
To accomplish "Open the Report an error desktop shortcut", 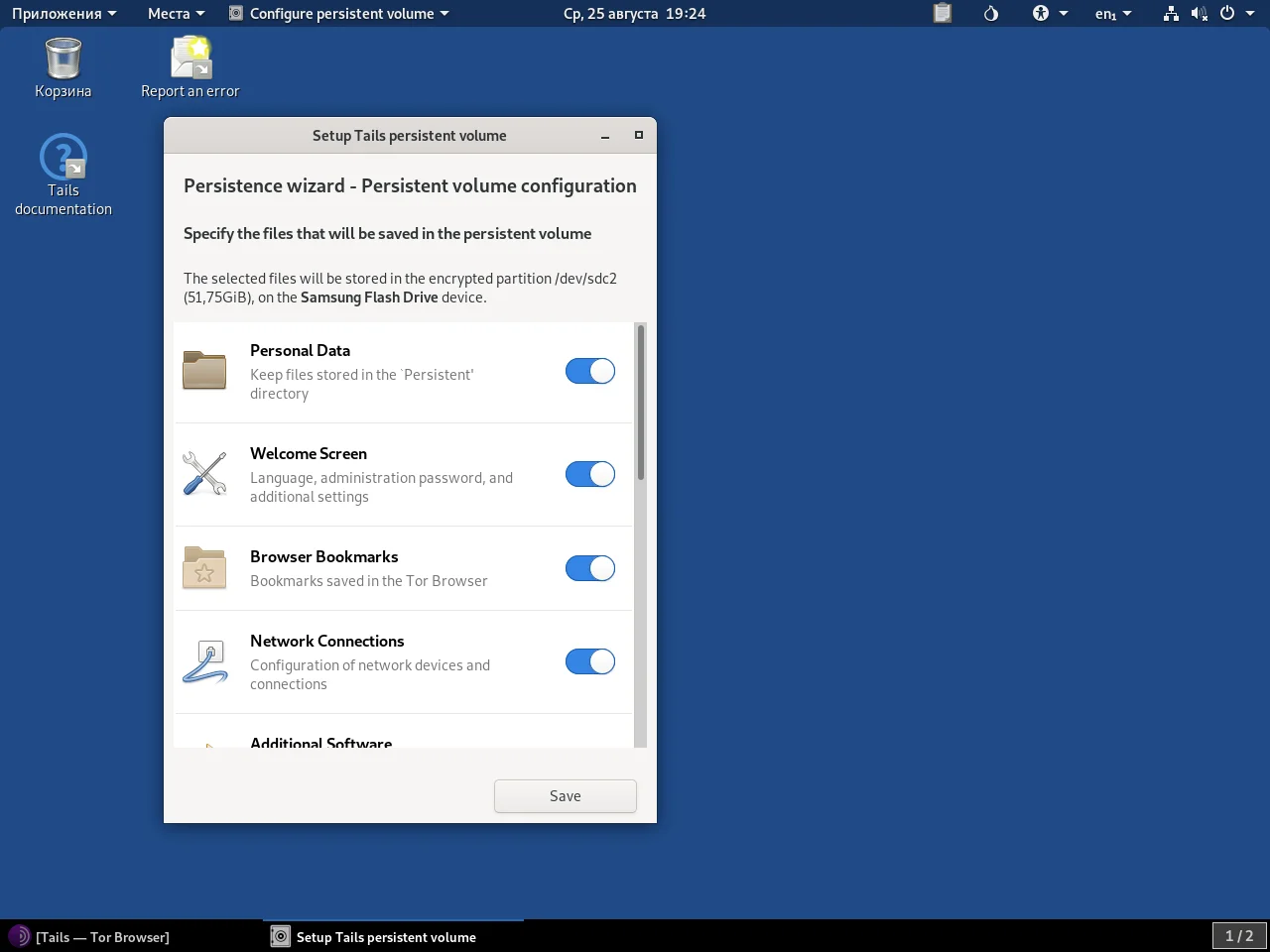I will pyautogui.click(x=190, y=67).
